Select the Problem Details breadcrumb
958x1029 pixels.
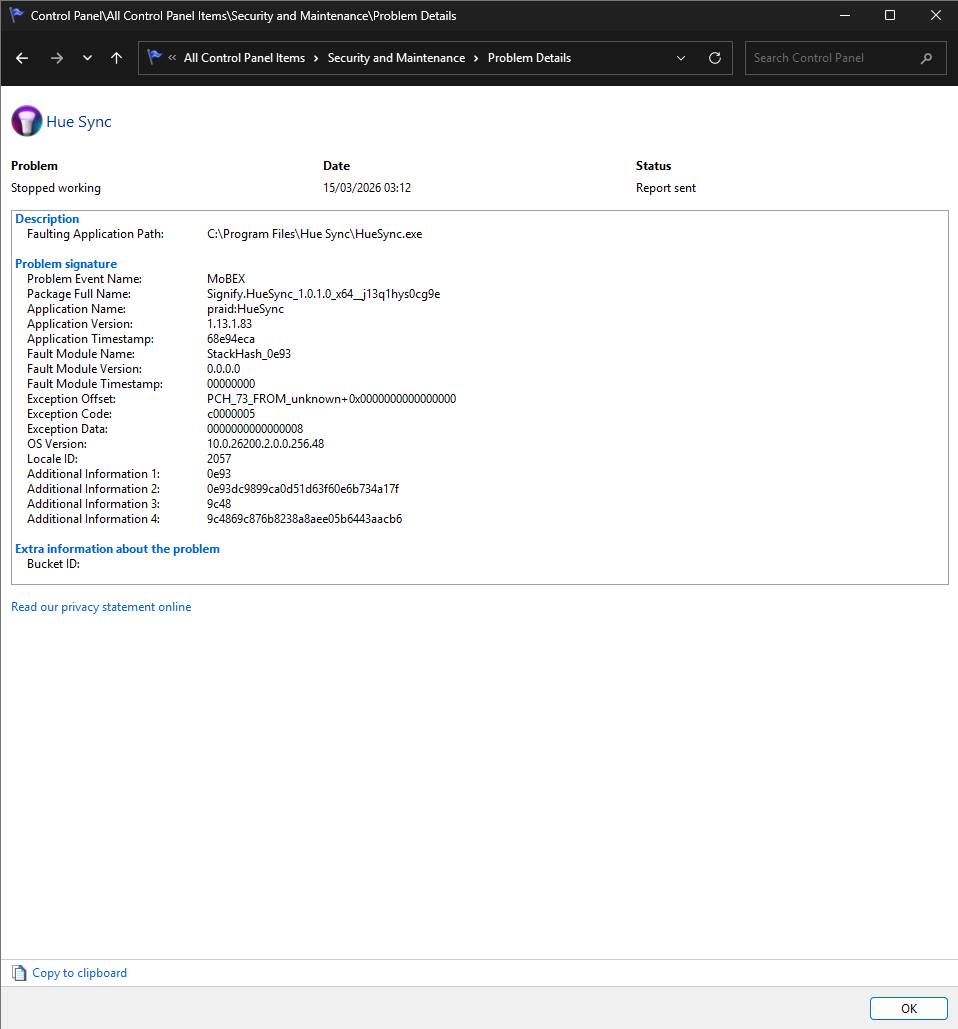coord(530,58)
